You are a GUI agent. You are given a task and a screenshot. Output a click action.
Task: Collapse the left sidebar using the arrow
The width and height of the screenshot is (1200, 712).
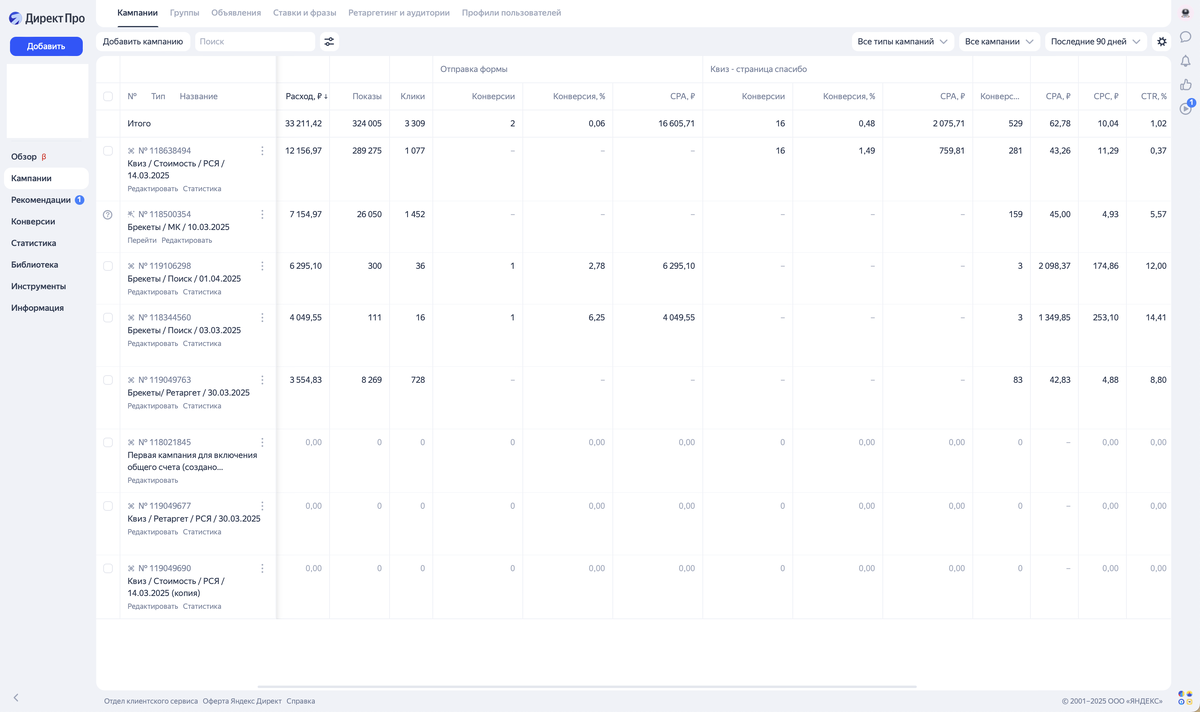point(16,698)
